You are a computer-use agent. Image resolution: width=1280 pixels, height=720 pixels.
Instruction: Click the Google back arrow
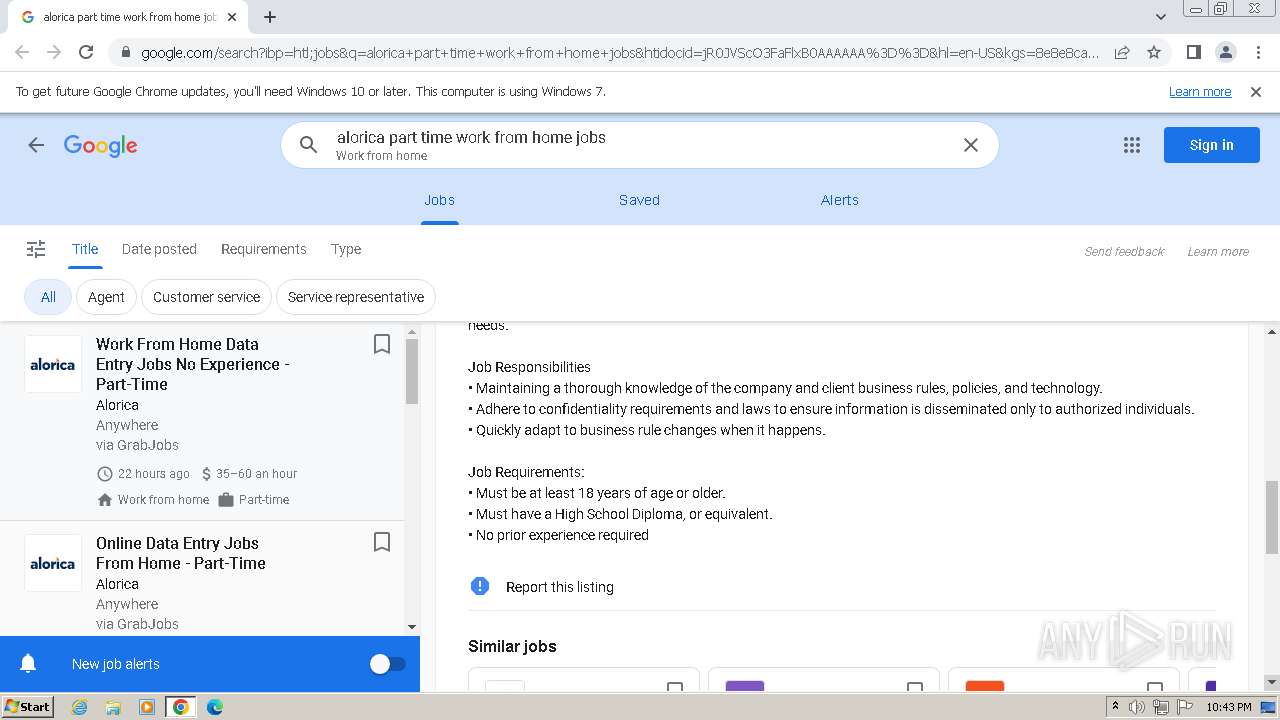[36, 145]
